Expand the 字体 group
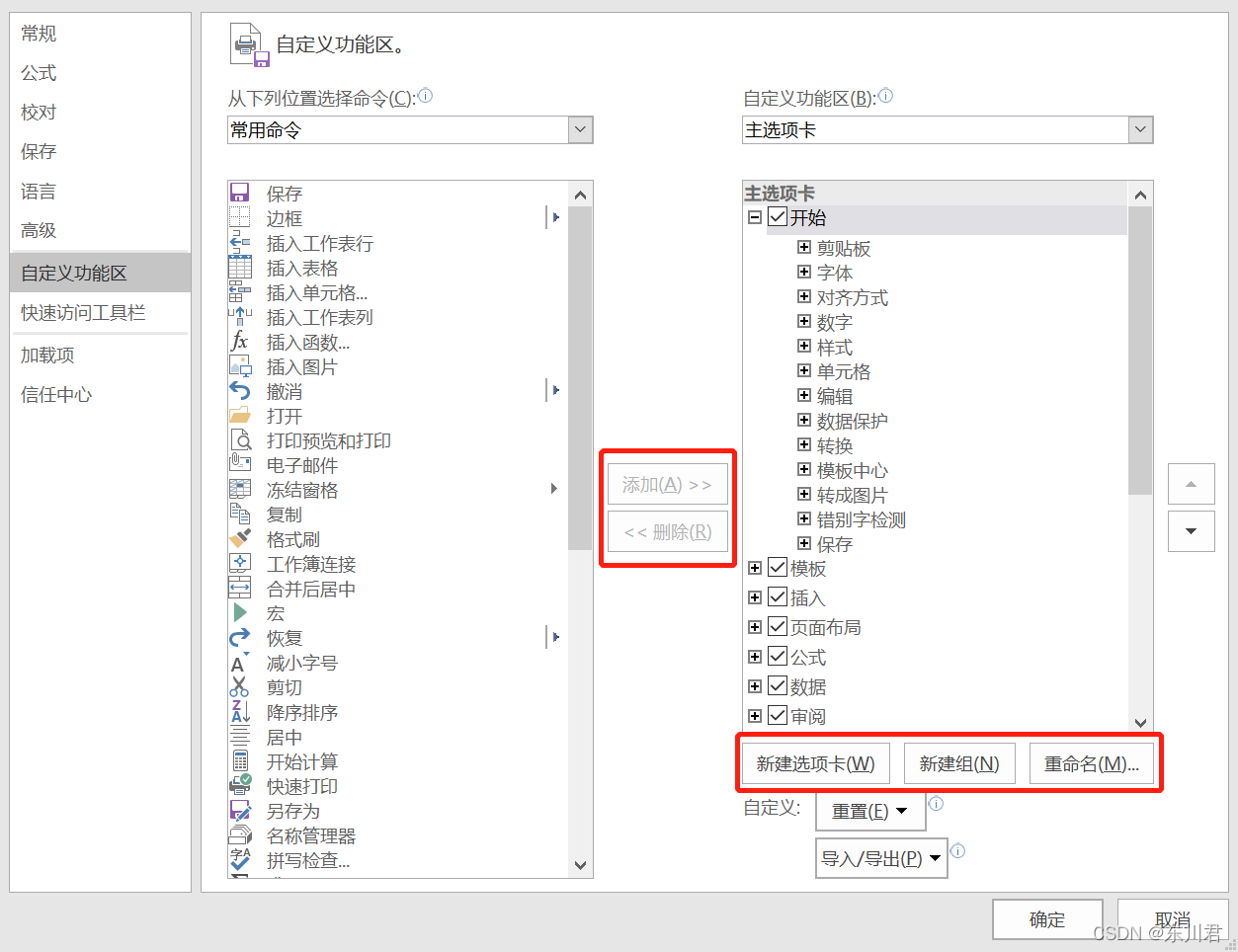Image resolution: width=1238 pixels, height=952 pixels. [x=804, y=273]
